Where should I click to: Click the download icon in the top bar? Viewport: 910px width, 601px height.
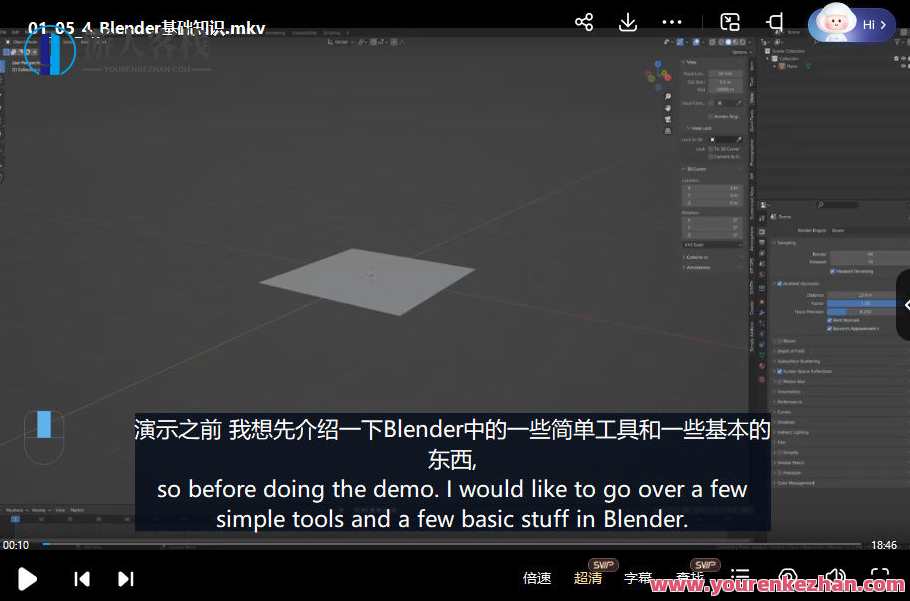point(627,21)
